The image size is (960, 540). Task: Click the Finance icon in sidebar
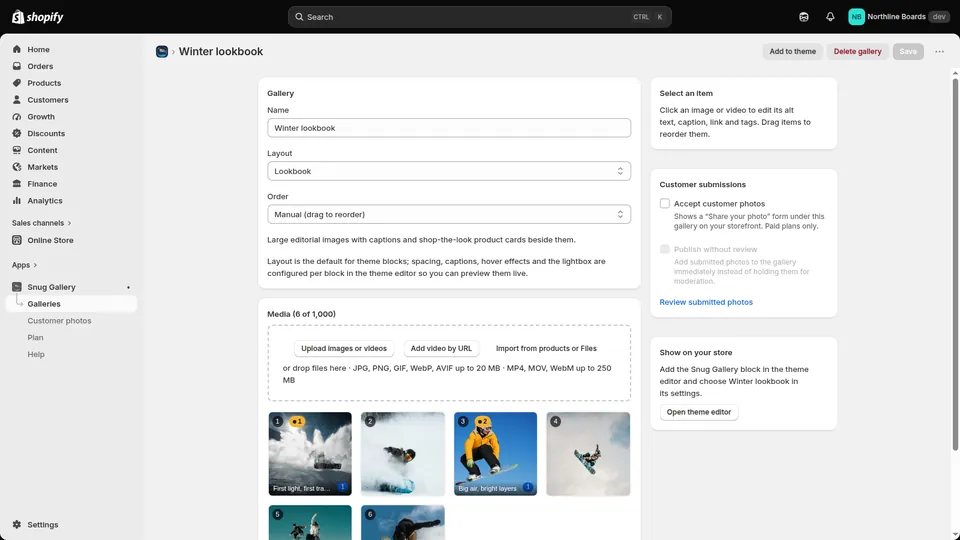17,184
